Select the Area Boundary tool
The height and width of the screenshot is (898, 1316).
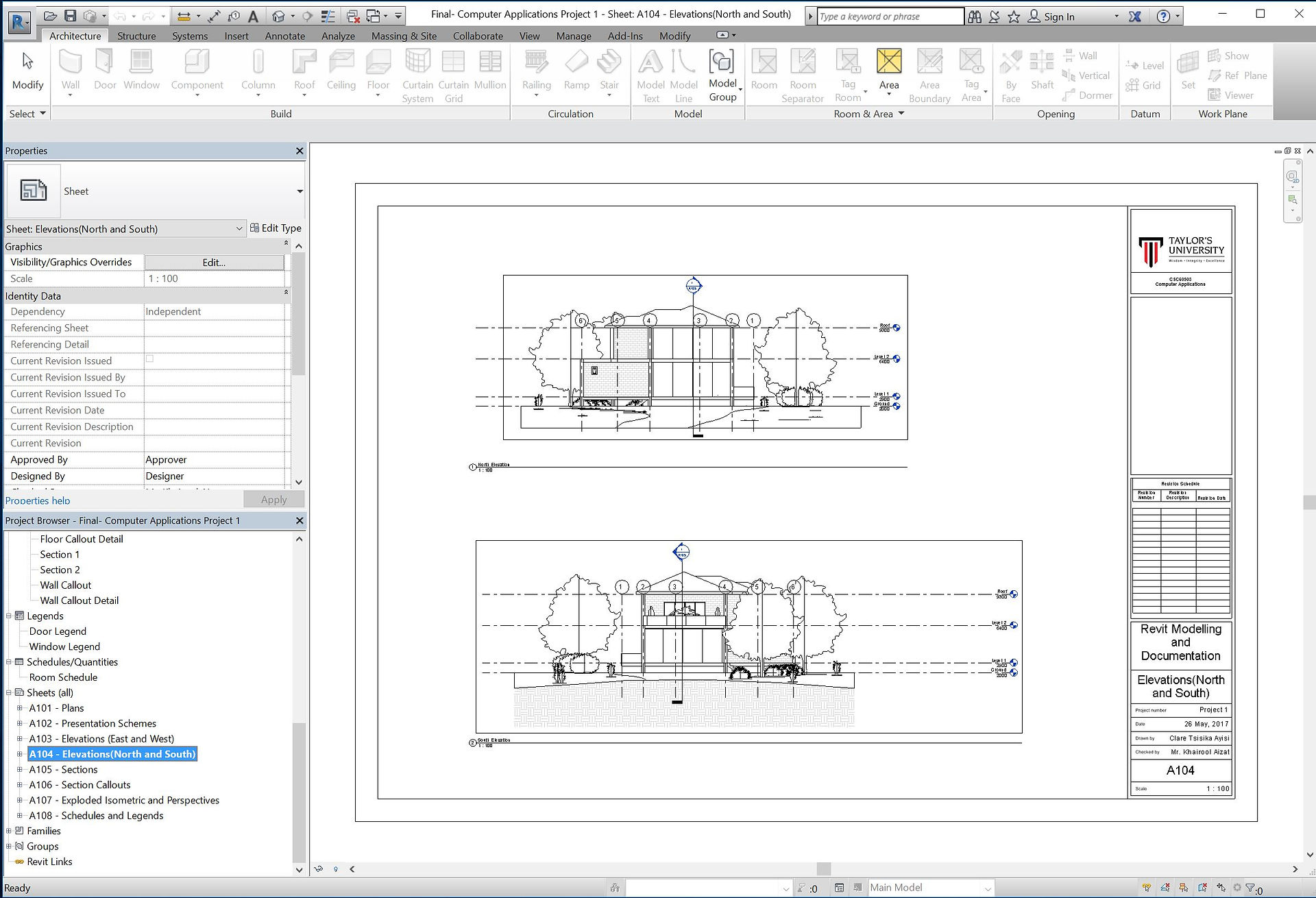(929, 75)
